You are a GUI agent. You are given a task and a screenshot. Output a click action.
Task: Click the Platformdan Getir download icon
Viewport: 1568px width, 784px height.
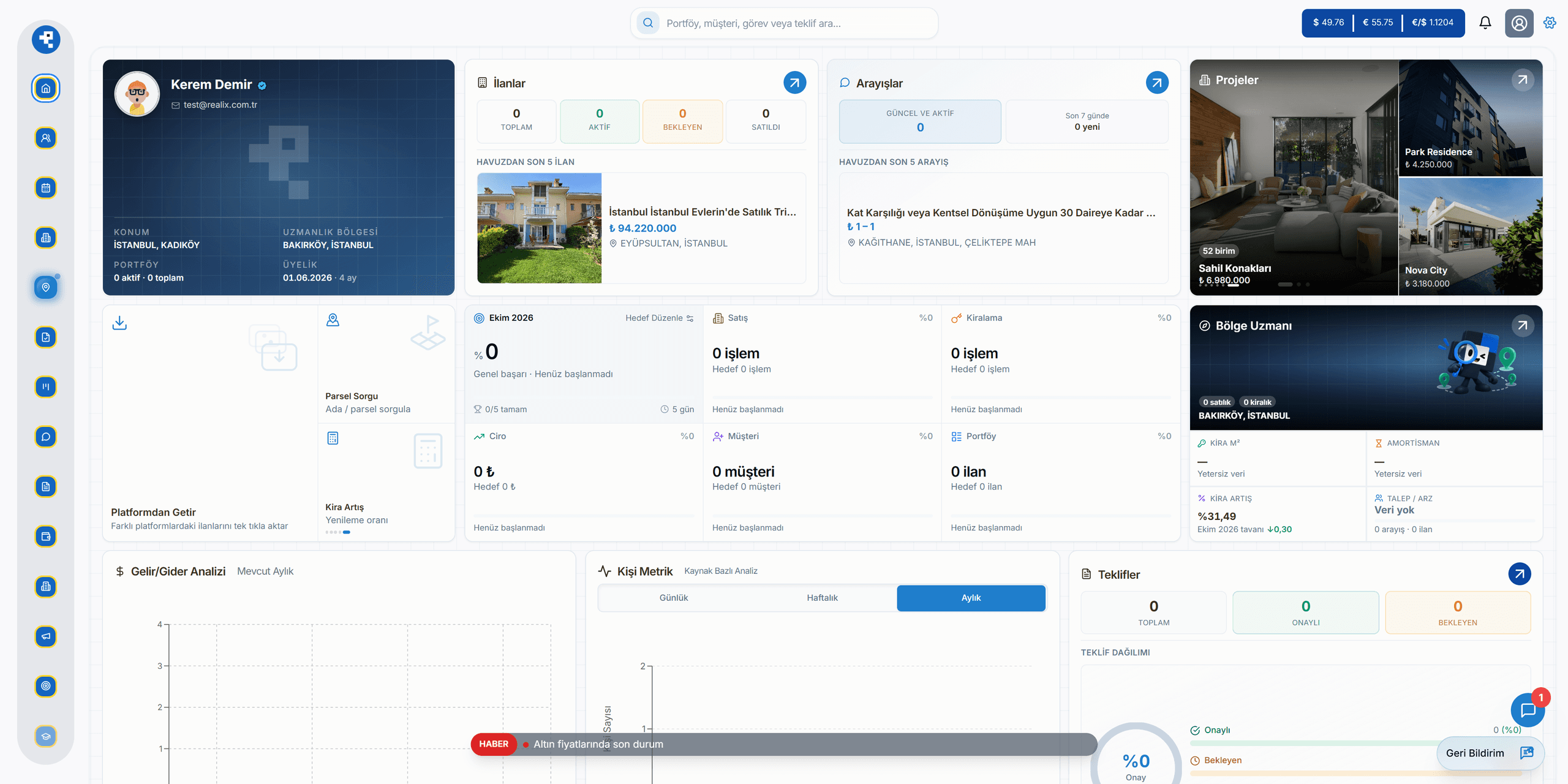pyautogui.click(x=119, y=323)
